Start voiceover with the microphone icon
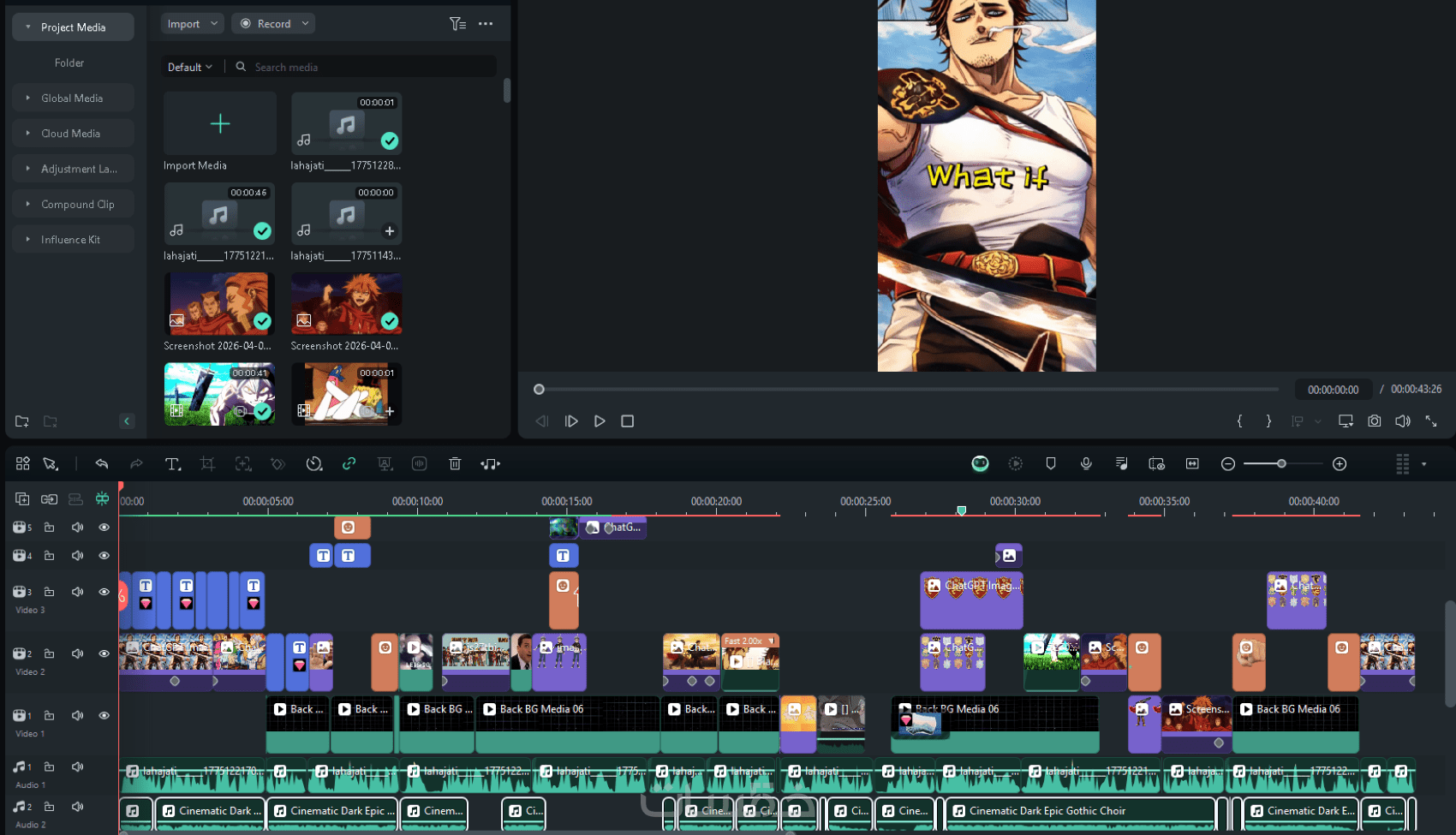The image size is (1456, 835). coord(1086,464)
